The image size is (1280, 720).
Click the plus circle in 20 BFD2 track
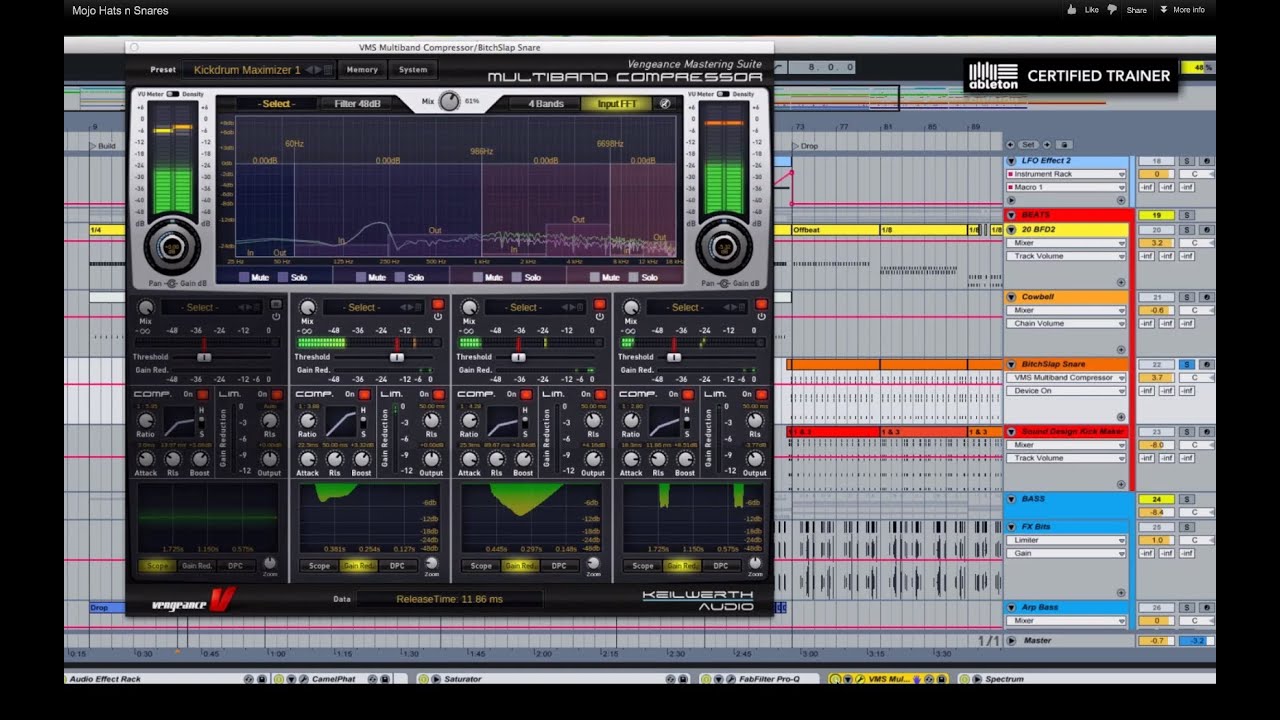[1121, 283]
